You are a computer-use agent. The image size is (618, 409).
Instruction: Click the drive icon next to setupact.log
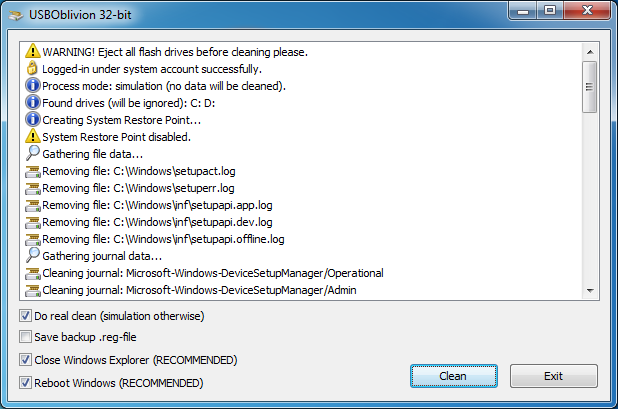(x=33, y=170)
